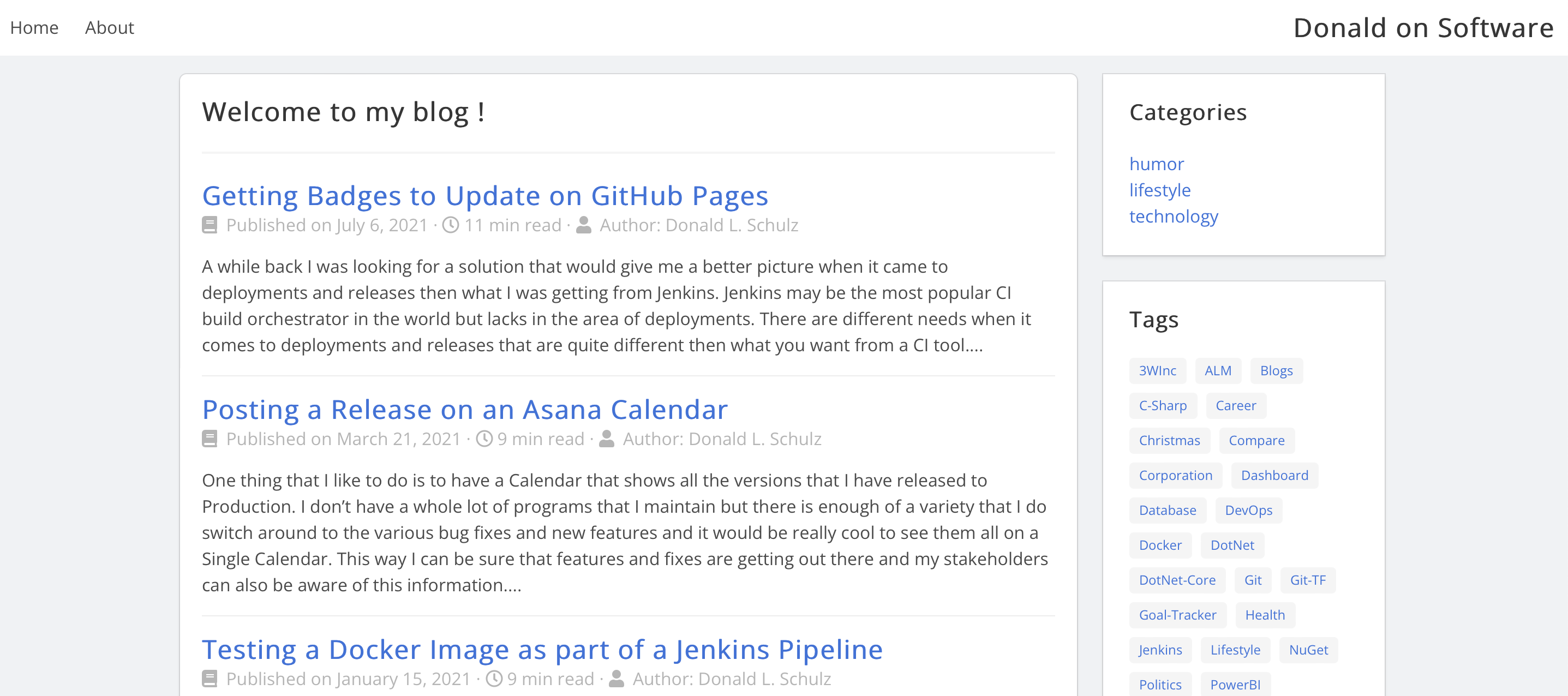This screenshot has width=1568, height=696.
Task: Click the published-date icon of the GitHub Pages post
Action: (x=210, y=225)
